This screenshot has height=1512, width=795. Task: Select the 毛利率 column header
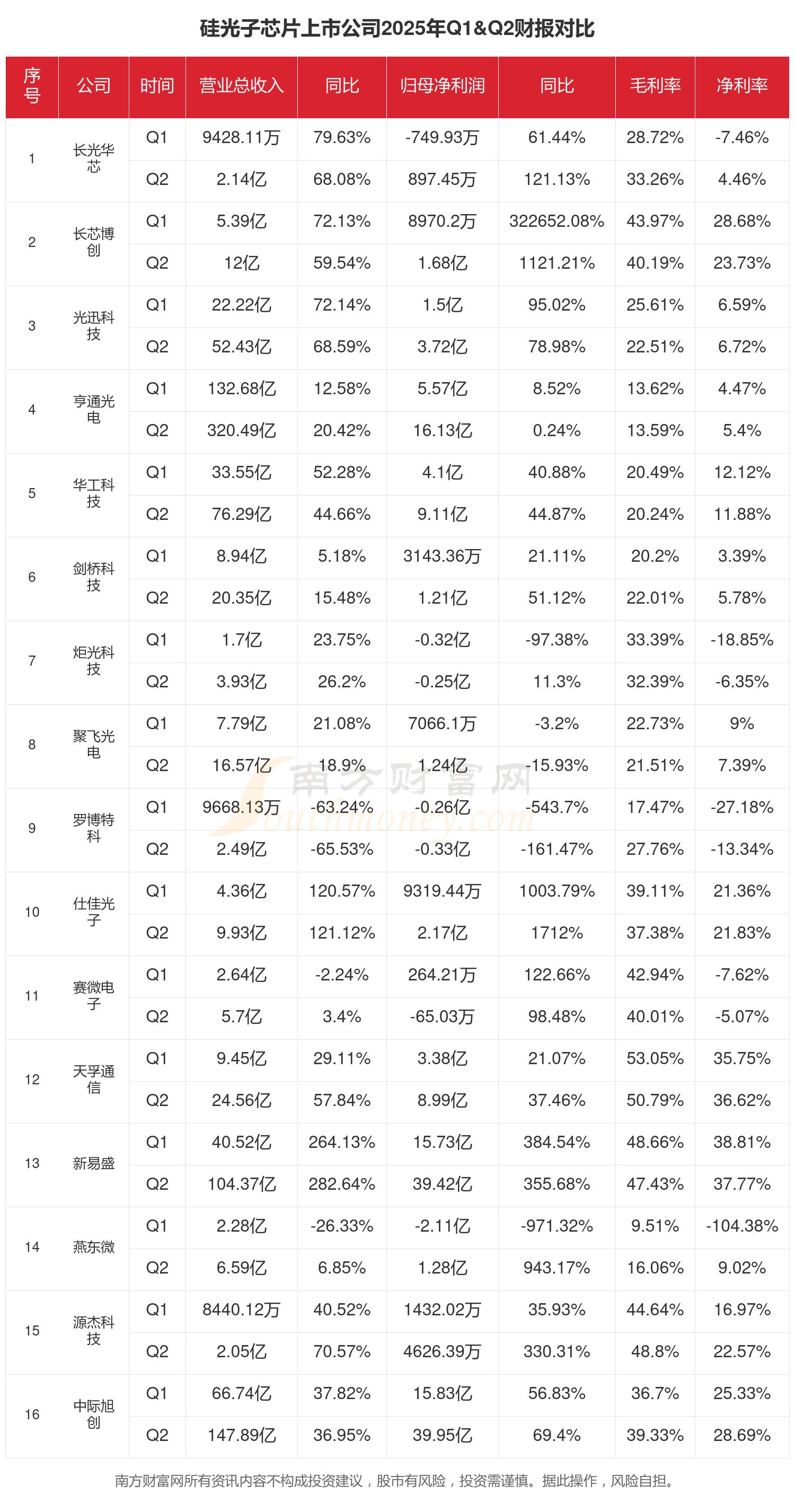pyautogui.click(x=655, y=86)
